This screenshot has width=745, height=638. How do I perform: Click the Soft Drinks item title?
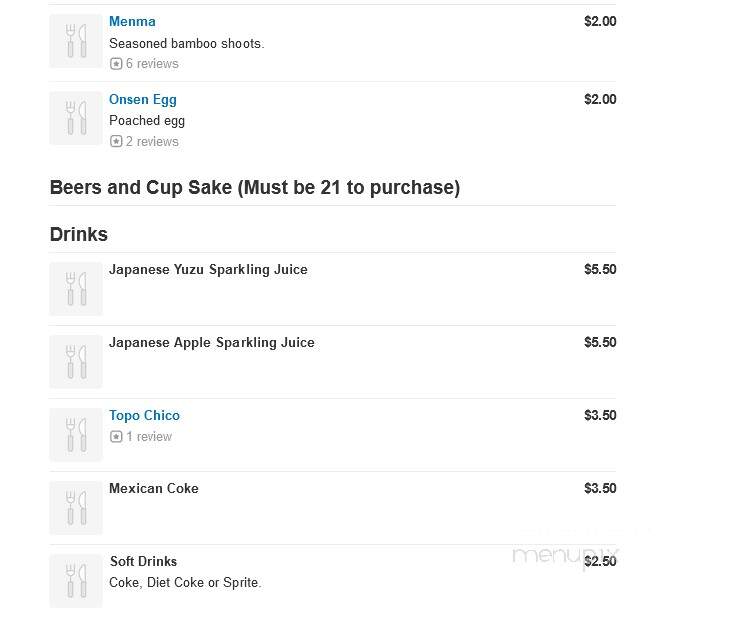(x=143, y=562)
